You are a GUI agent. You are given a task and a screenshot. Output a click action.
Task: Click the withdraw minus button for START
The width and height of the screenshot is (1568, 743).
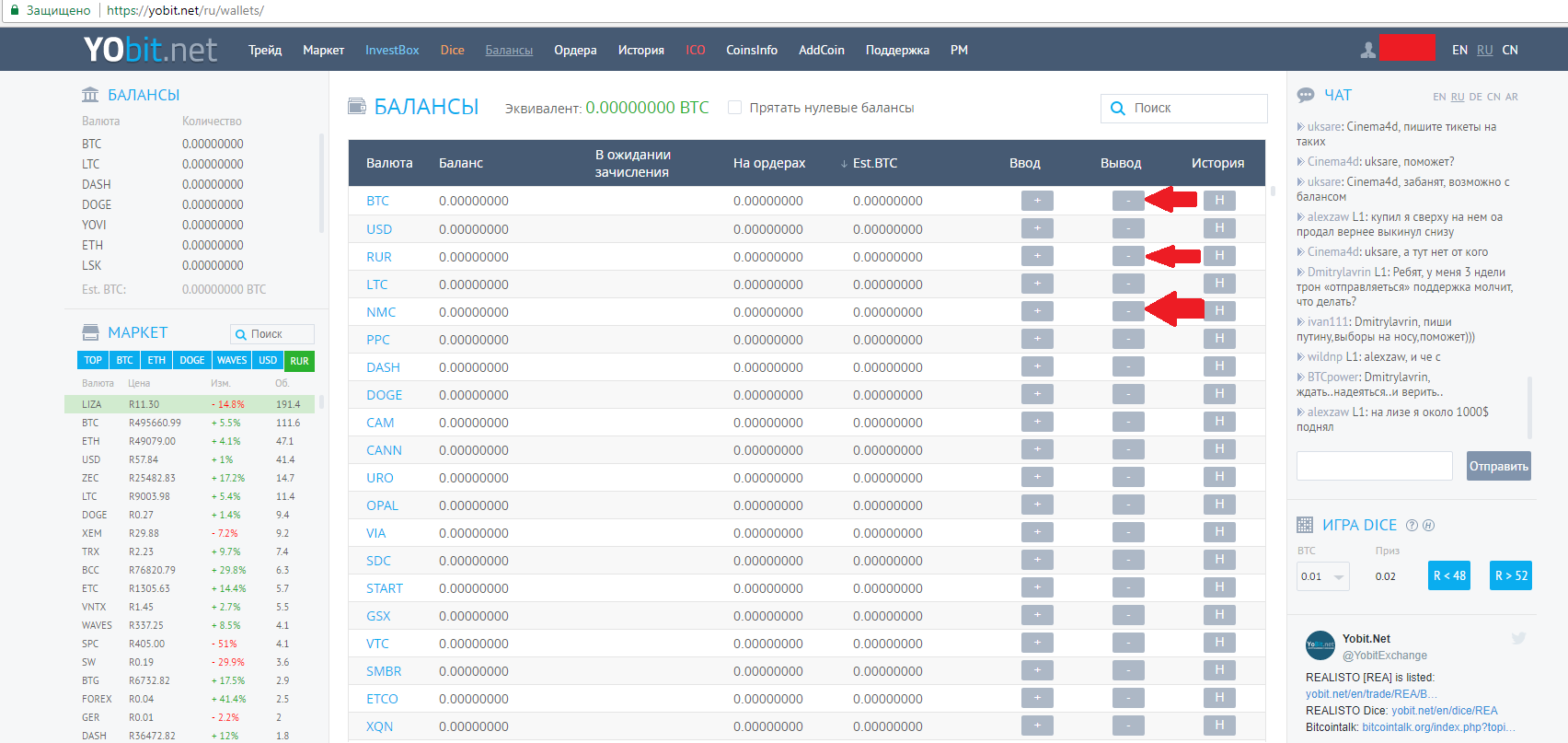coord(1128,587)
